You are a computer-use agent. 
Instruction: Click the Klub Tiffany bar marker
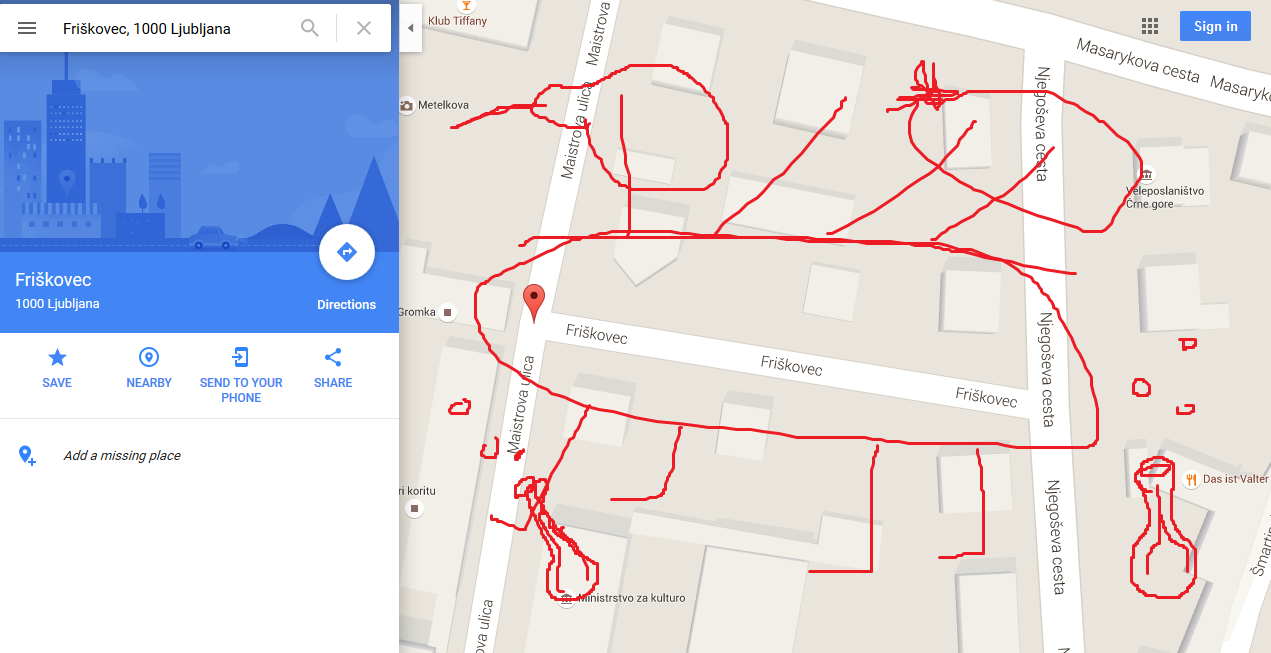tap(465, 5)
